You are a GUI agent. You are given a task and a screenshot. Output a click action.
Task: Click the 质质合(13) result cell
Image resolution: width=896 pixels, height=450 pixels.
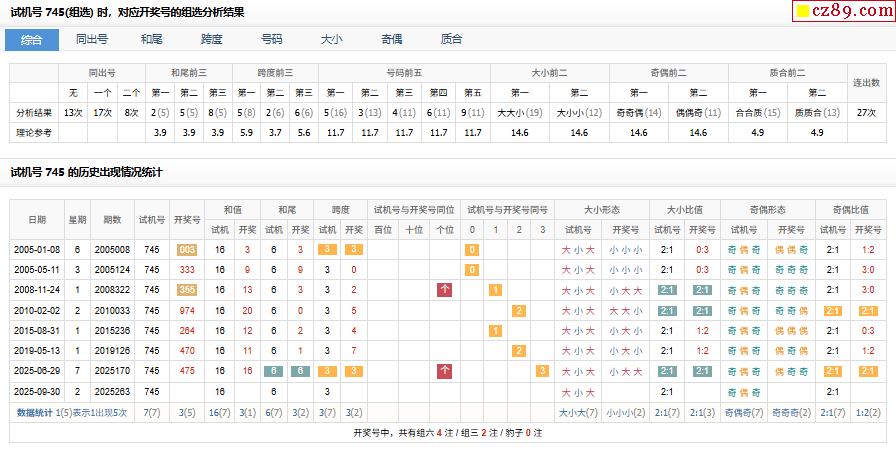(817, 113)
